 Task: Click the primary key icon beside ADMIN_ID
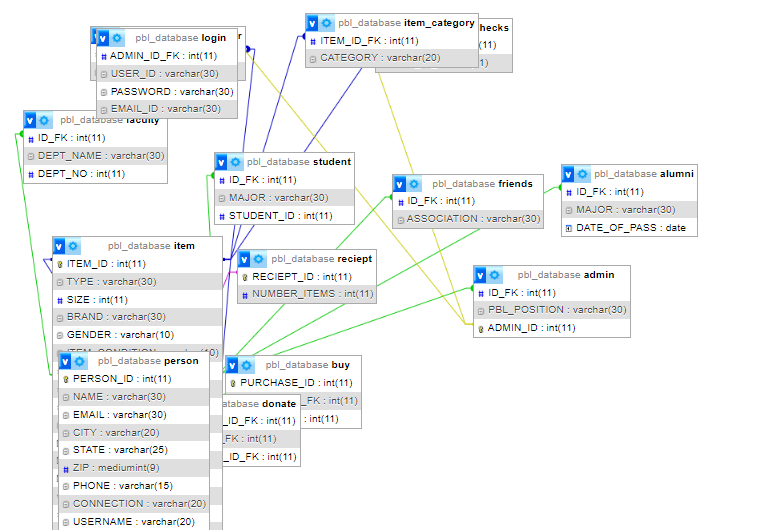coord(480,329)
